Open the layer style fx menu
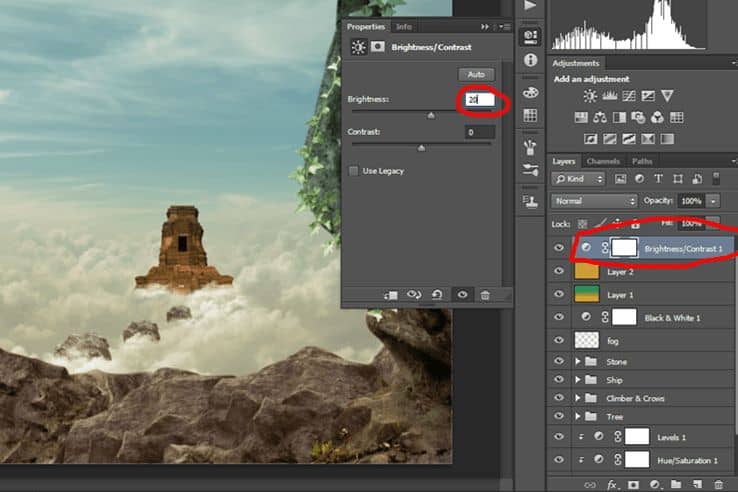Image resolution: width=738 pixels, height=492 pixels. tap(611, 484)
